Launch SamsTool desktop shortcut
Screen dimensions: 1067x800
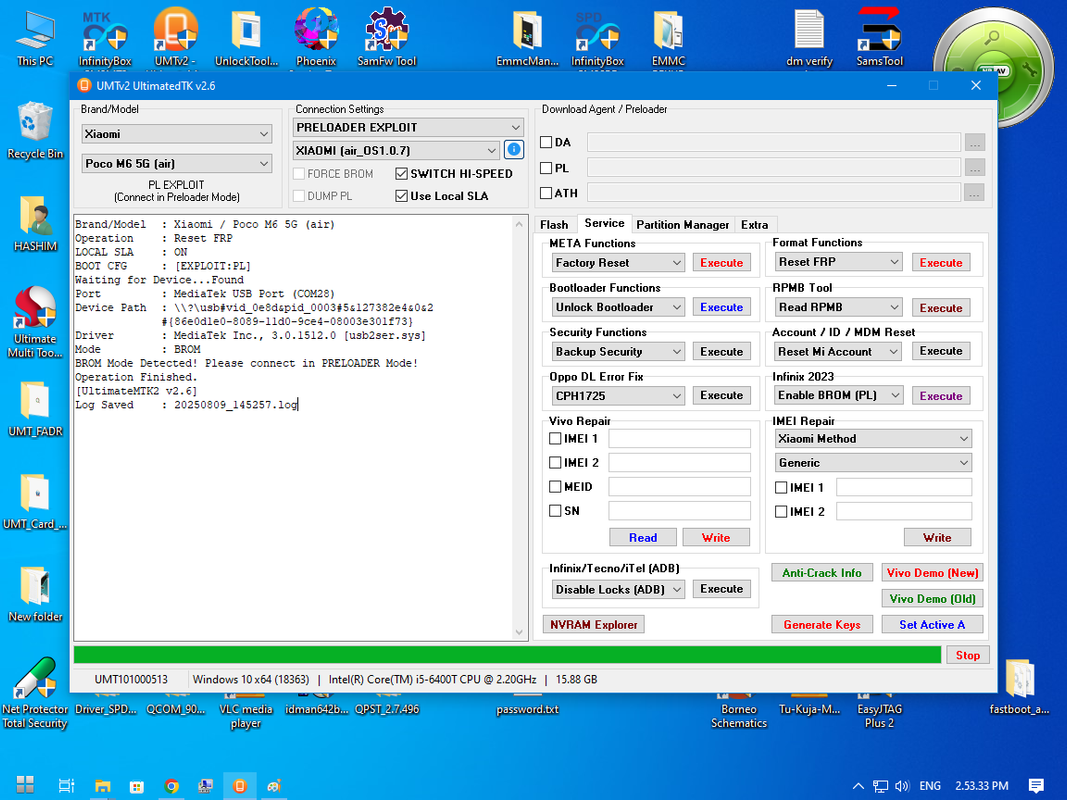tap(879, 37)
